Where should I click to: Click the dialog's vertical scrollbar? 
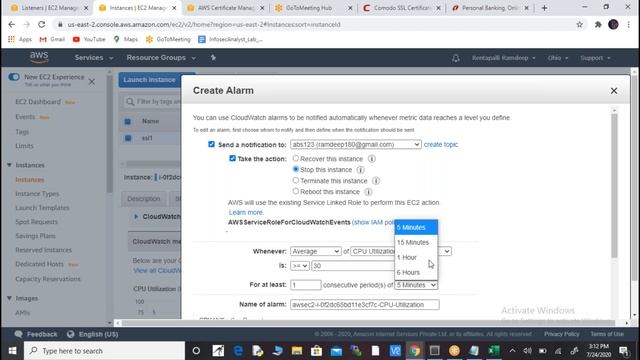click(x=614, y=186)
